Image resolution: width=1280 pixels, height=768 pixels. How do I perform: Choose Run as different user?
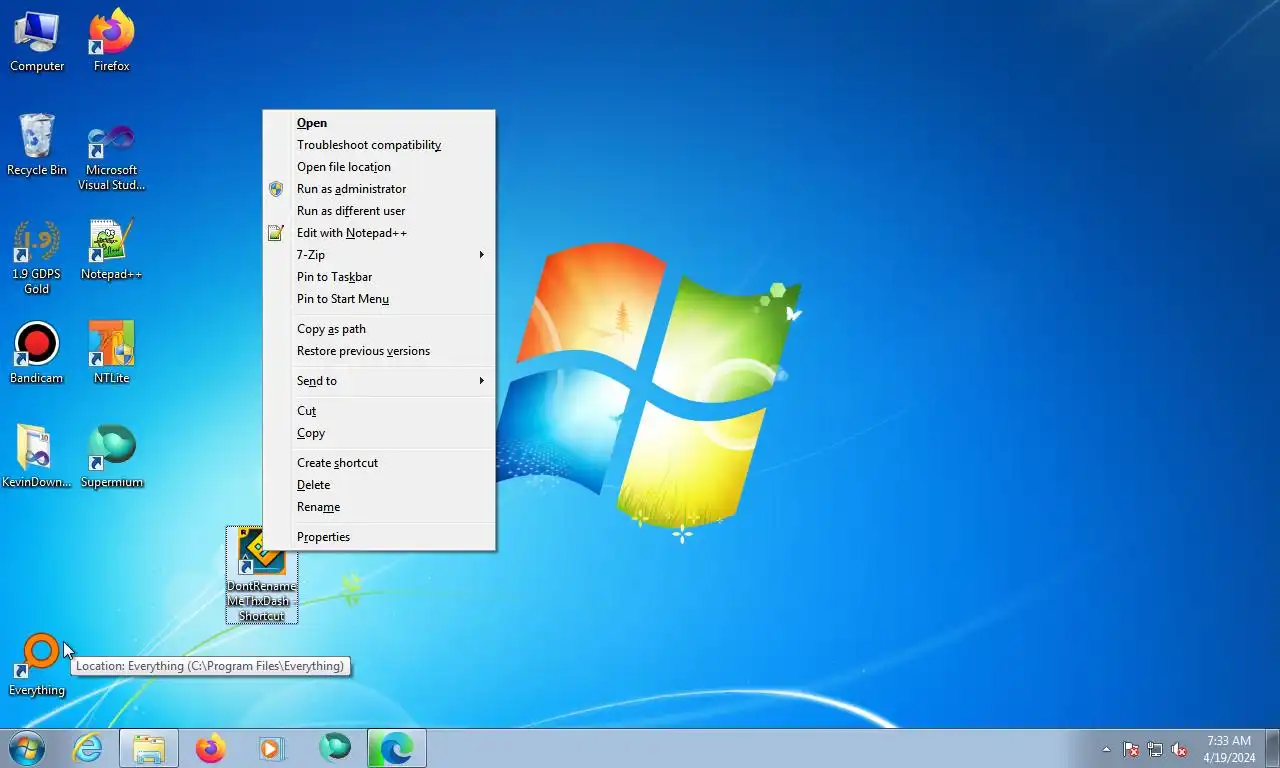coord(379,211)
